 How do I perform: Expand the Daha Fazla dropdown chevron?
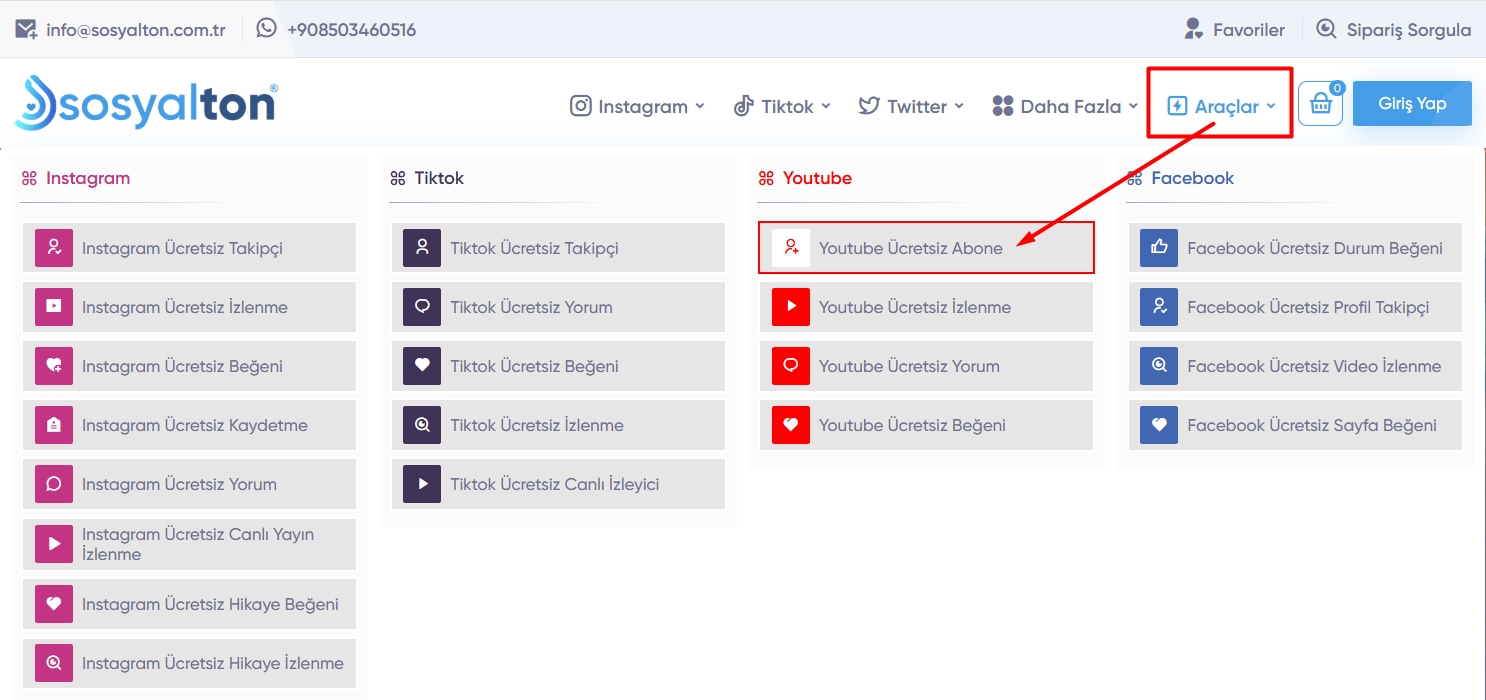(x=1133, y=106)
